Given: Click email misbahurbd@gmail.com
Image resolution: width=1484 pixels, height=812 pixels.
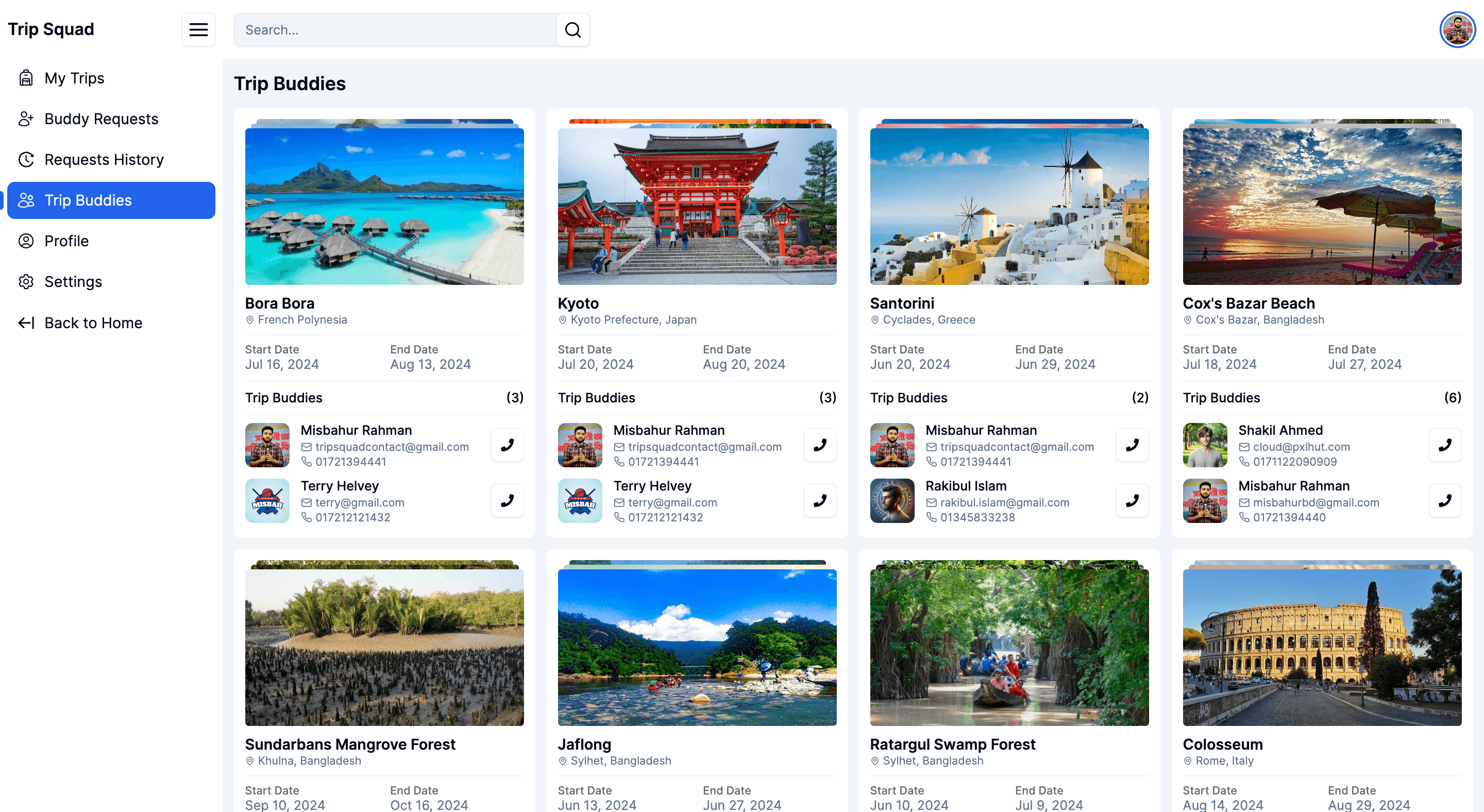Looking at the screenshot, I should click(x=1317, y=502).
